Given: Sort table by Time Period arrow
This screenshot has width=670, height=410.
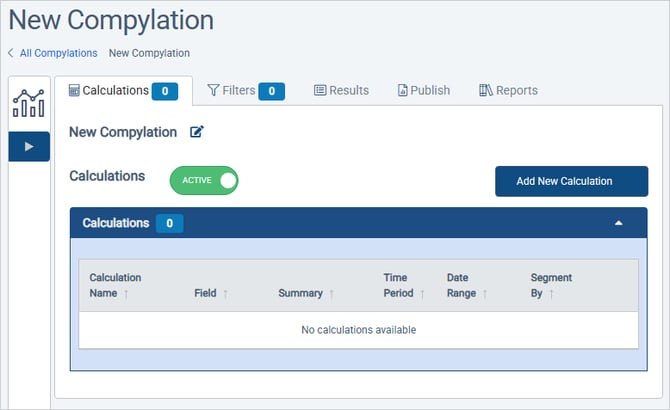Looking at the screenshot, I should [422, 294].
